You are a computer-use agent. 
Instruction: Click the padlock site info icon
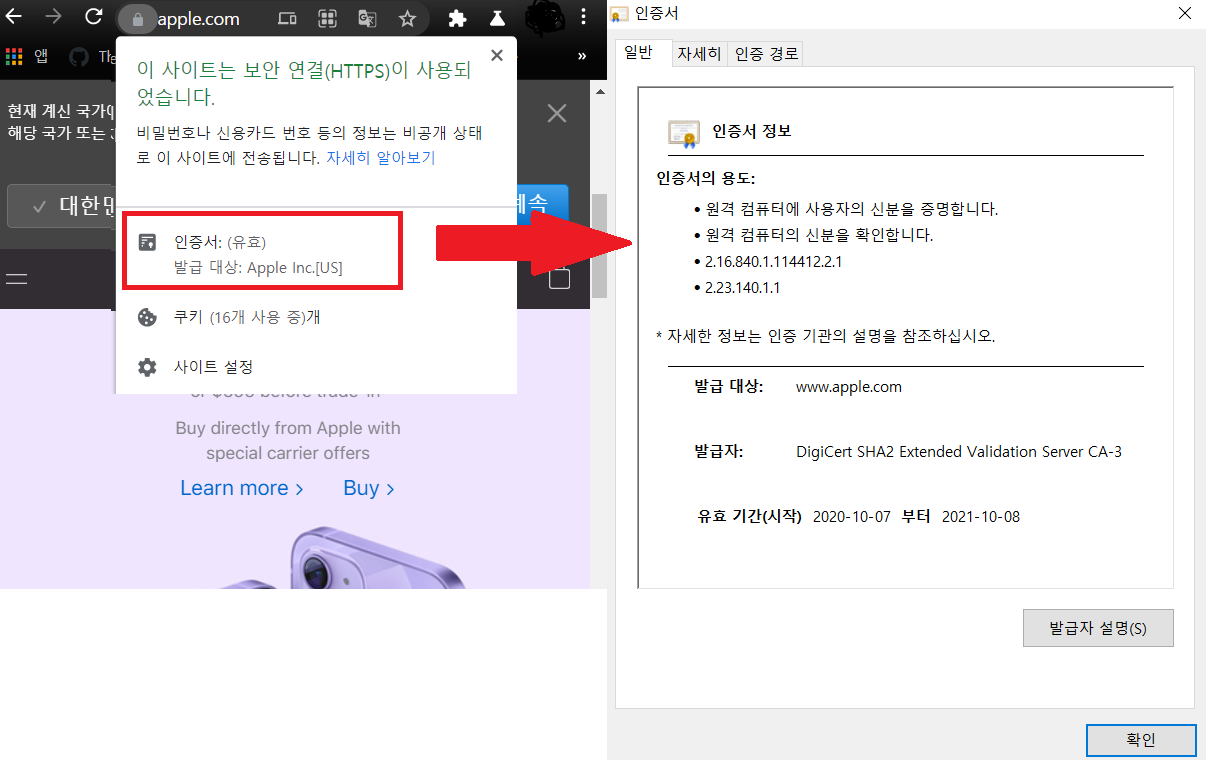coord(138,19)
